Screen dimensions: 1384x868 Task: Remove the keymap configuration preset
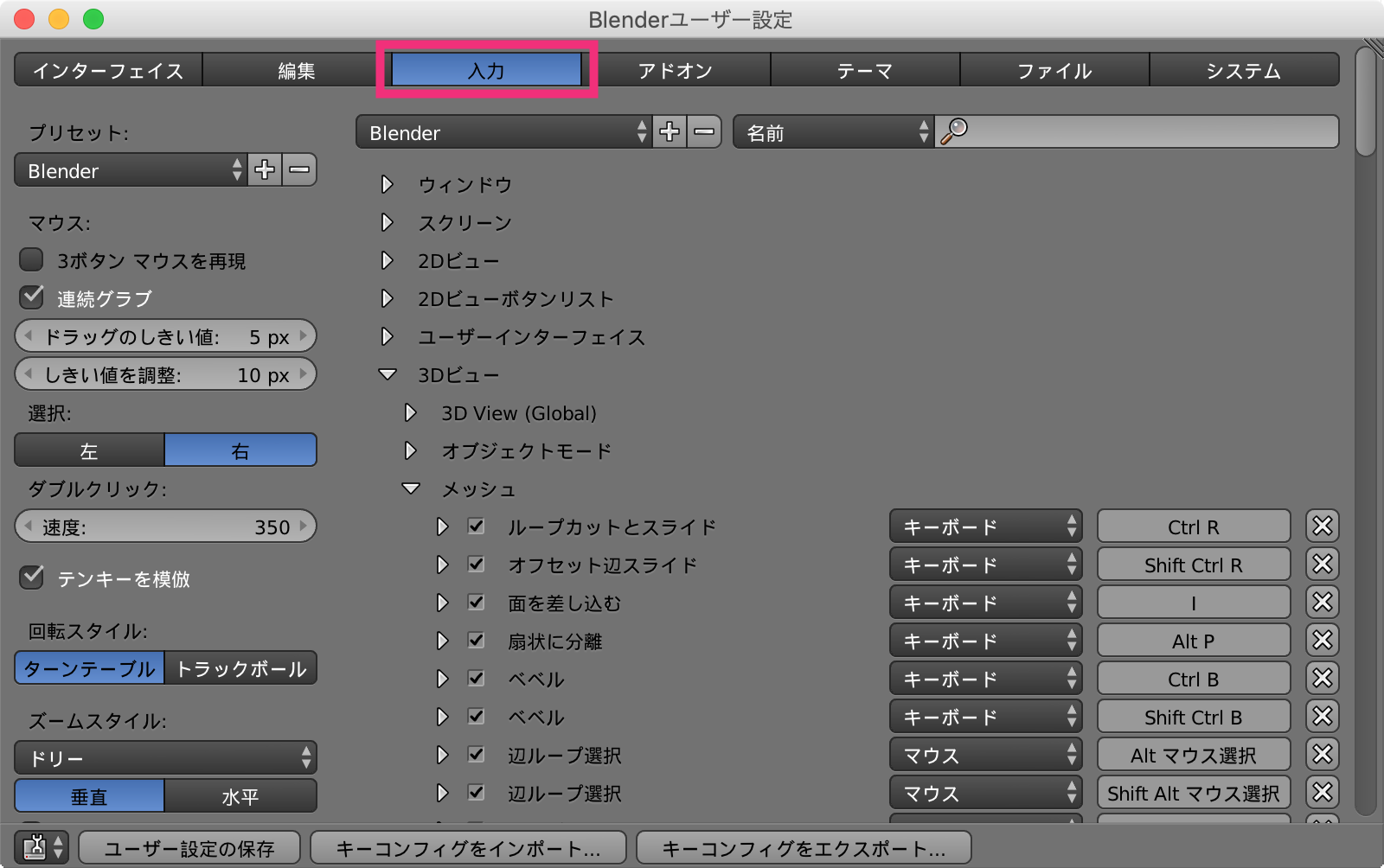704,132
